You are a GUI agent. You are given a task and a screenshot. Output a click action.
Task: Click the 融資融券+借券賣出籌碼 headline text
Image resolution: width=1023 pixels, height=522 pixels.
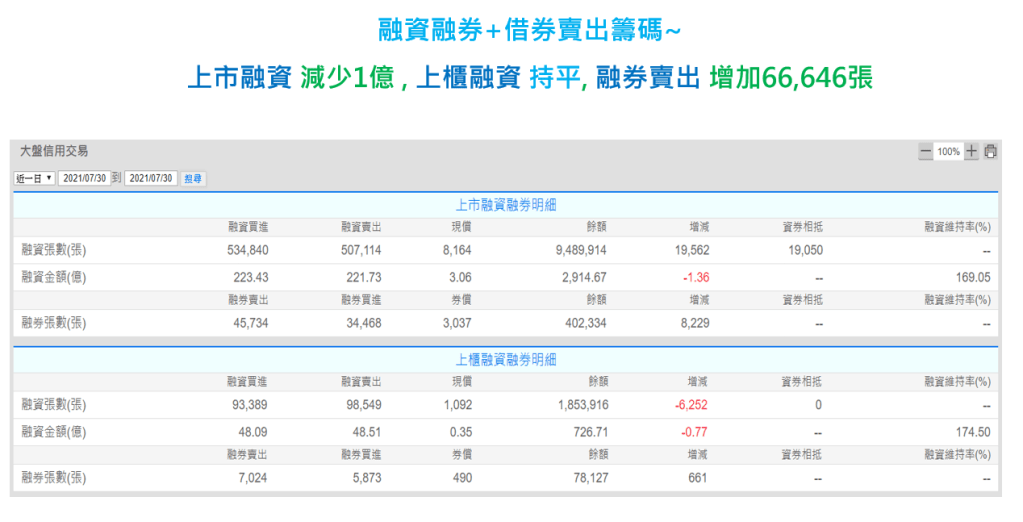(530, 30)
